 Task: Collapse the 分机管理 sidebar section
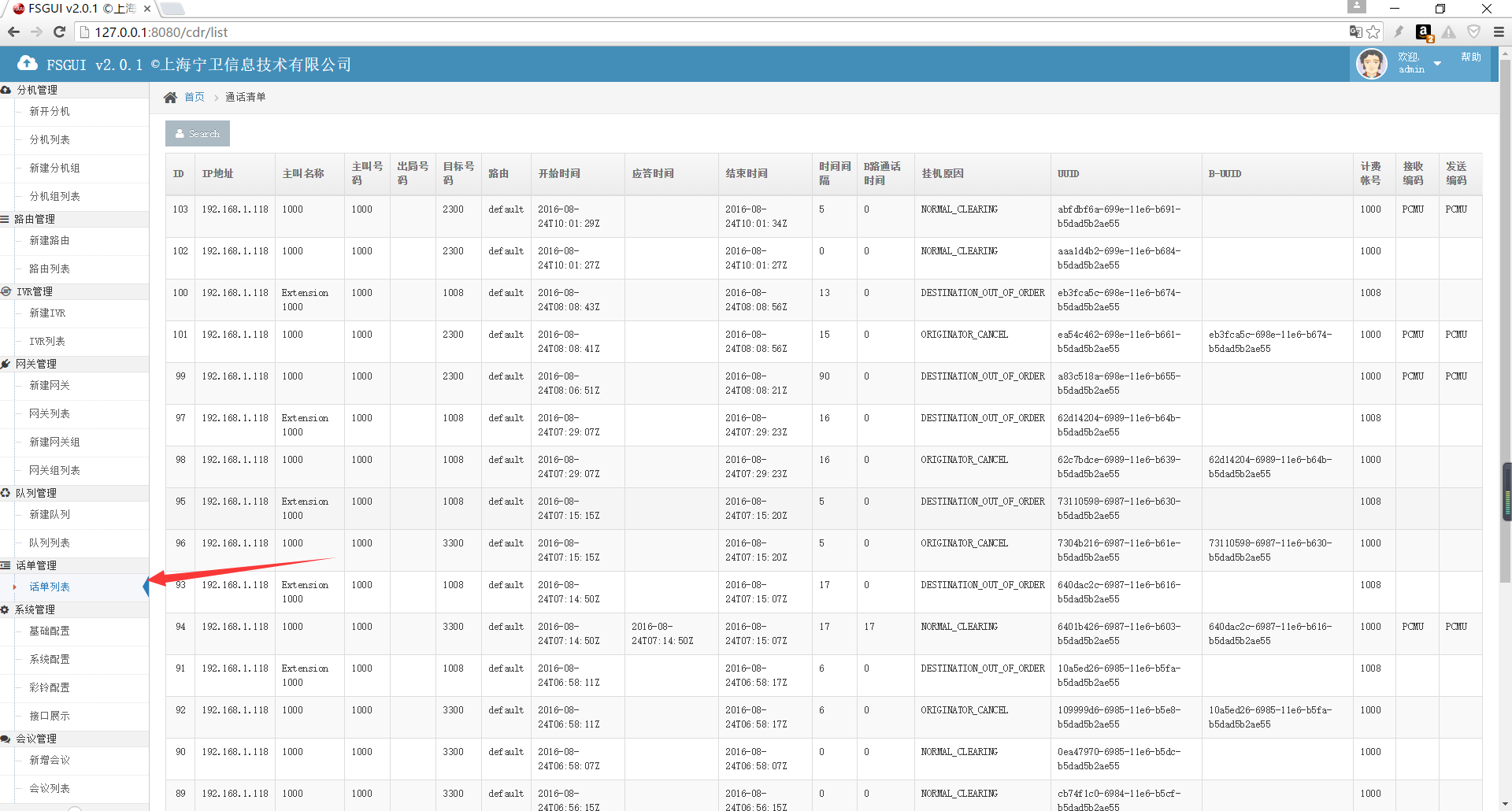(37, 90)
